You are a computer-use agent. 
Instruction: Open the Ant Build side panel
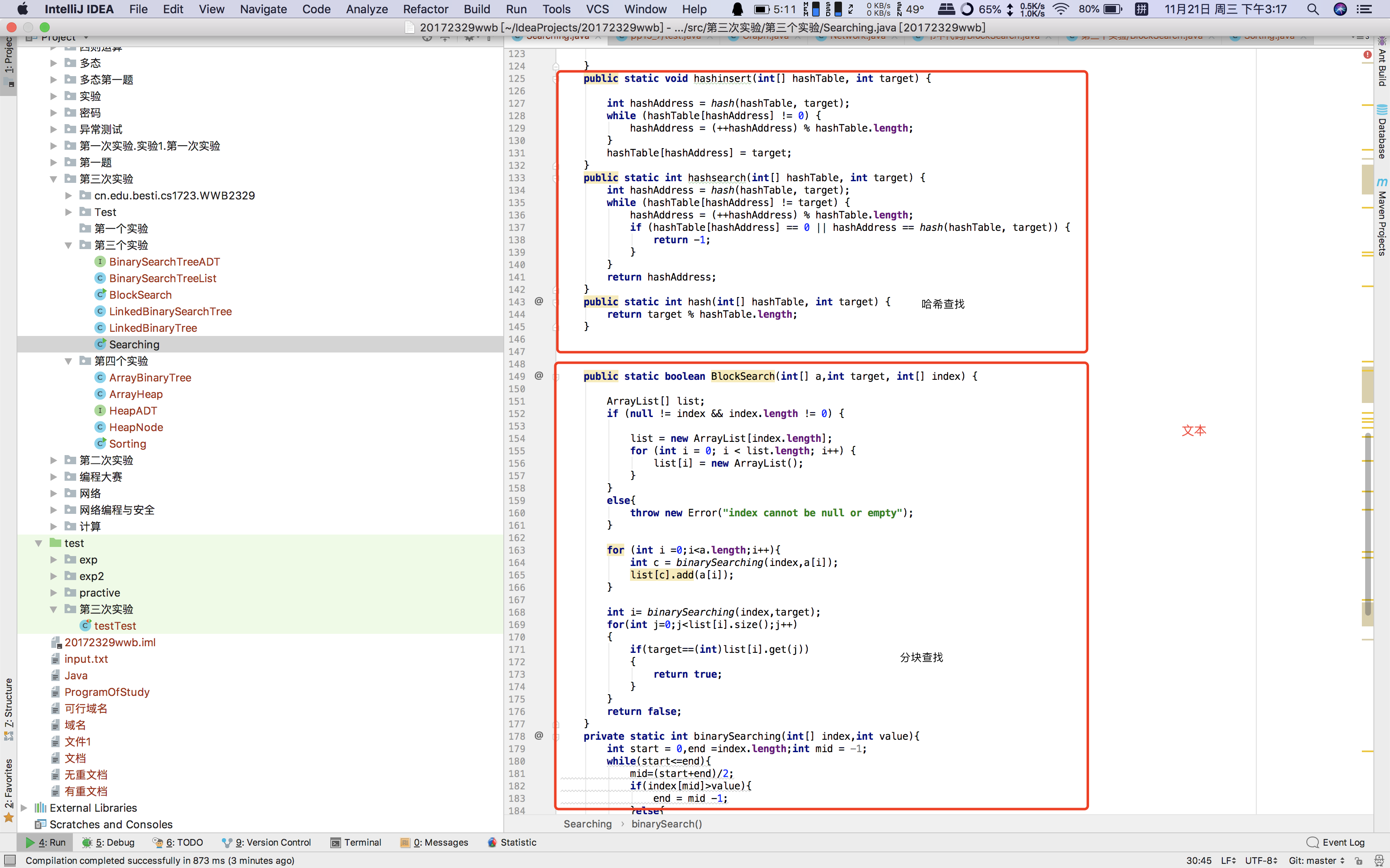coord(1382,62)
